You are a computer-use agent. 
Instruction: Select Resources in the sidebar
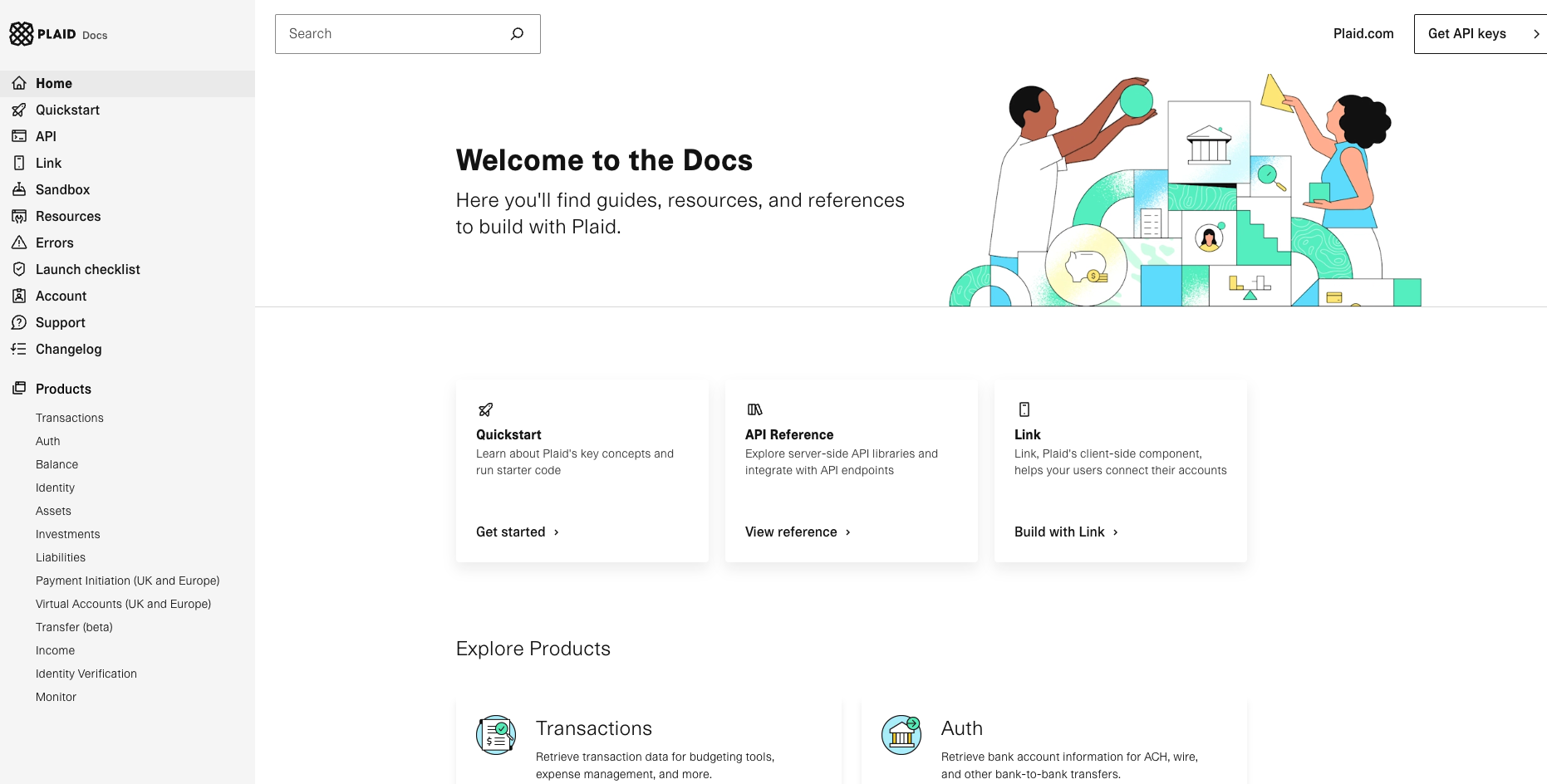pyautogui.click(x=68, y=216)
